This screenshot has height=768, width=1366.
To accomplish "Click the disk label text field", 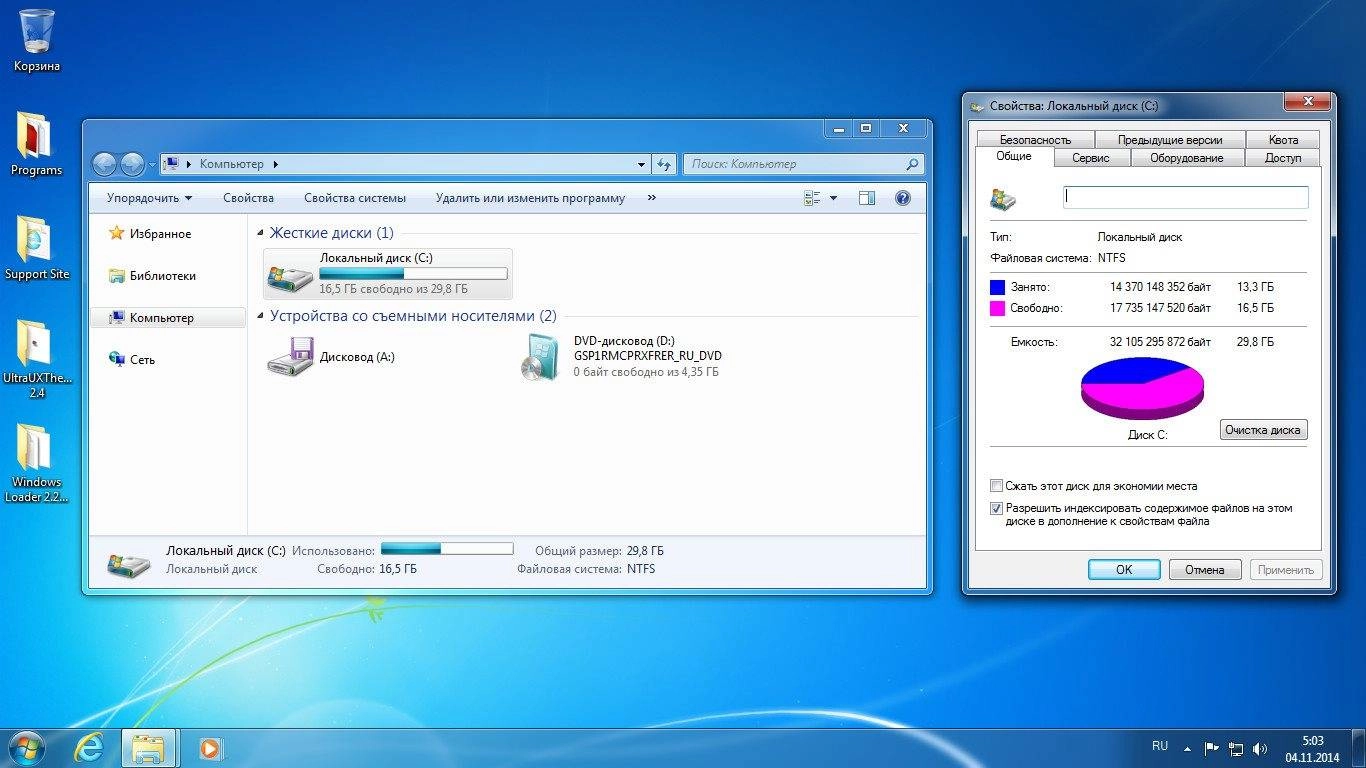I will point(1185,197).
